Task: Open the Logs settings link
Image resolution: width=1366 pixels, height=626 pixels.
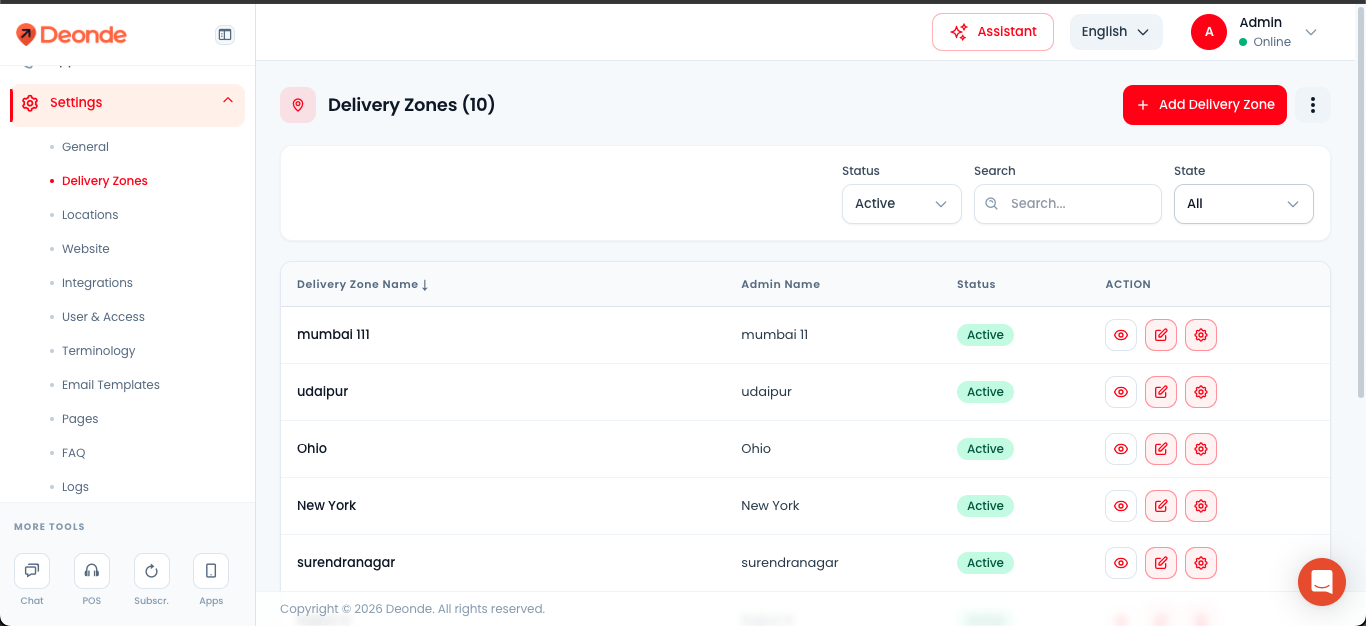Action: coord(75,487)
